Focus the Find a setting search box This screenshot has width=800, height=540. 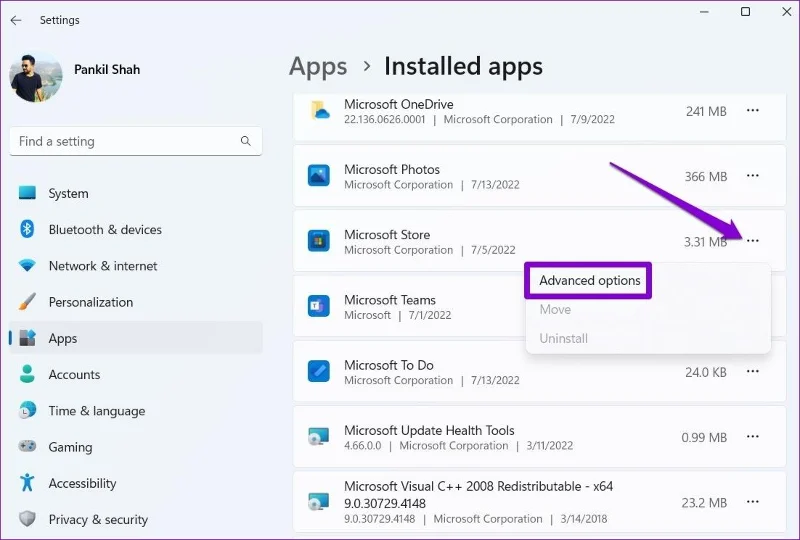(x=136, y=141)
